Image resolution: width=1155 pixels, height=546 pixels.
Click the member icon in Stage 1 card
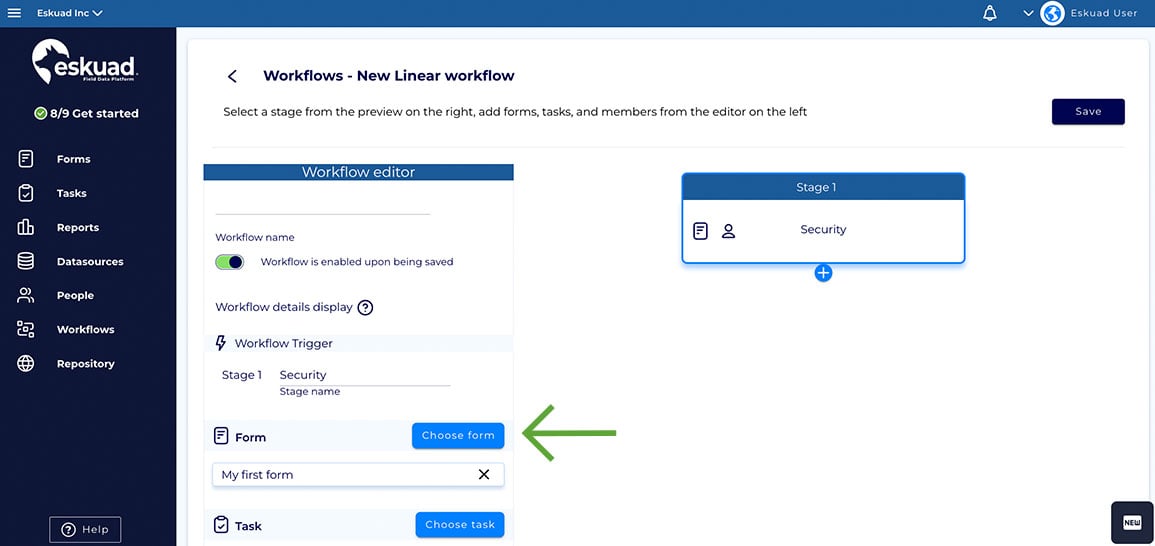[729, 231]
